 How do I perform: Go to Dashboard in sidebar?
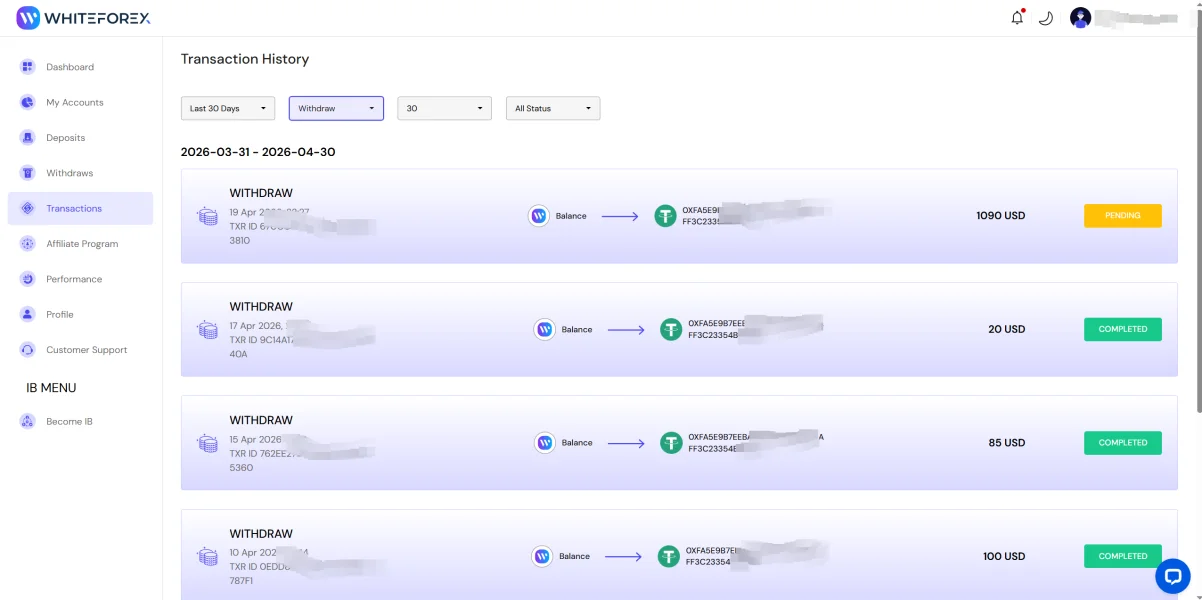click(x=80, y=67)
